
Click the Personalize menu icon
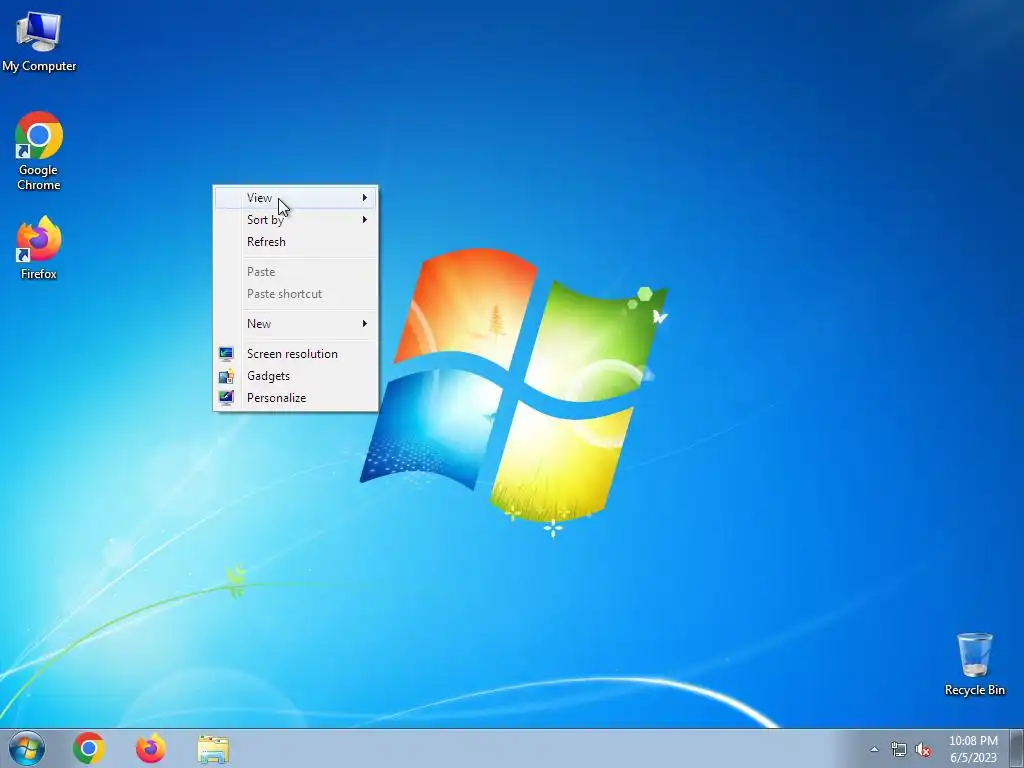[226, 398]
